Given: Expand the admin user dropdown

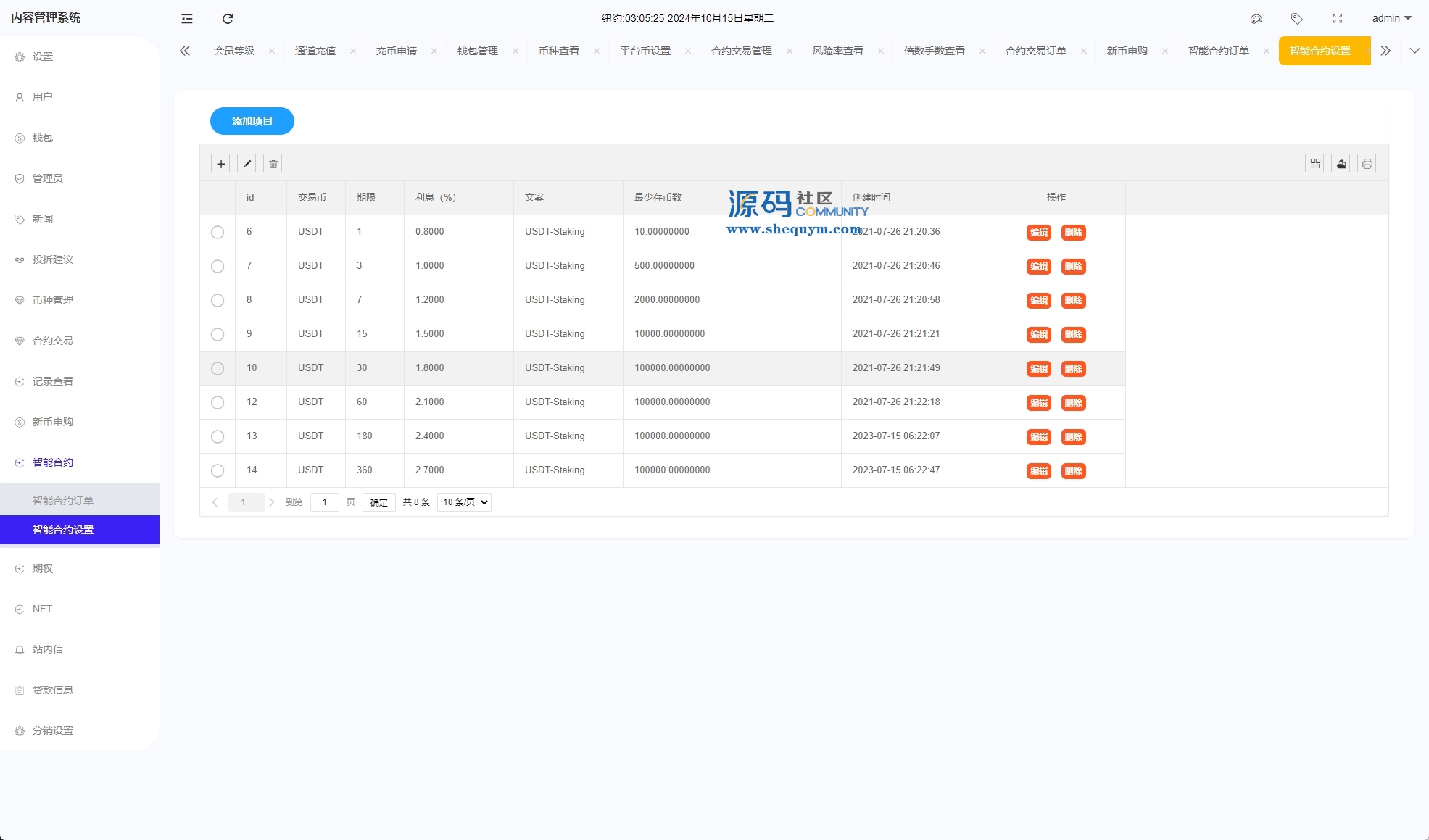Looking at the screenshot, I should pos(1391,19).
